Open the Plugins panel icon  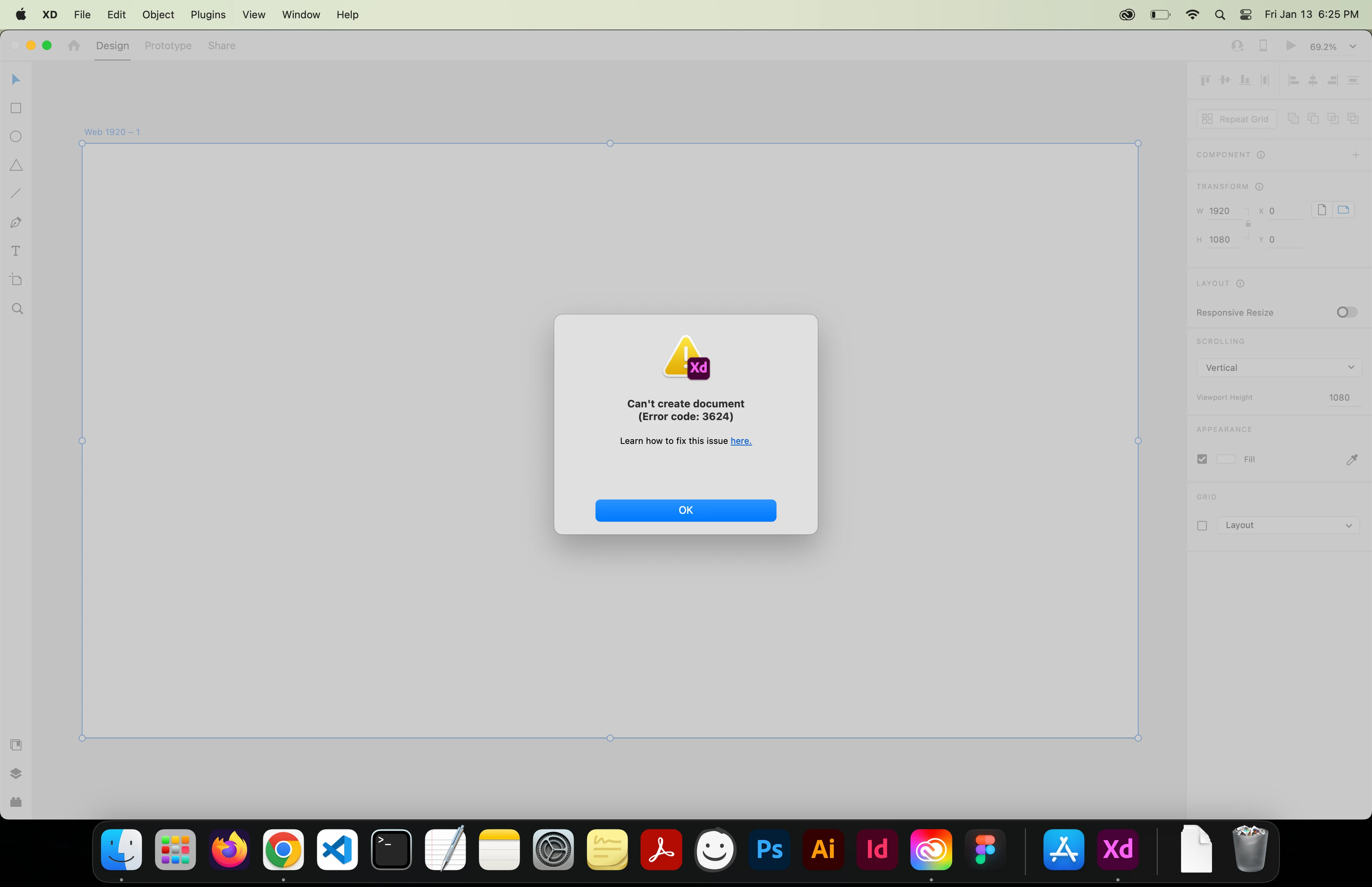pyautogui.click(x=16, y=802)
